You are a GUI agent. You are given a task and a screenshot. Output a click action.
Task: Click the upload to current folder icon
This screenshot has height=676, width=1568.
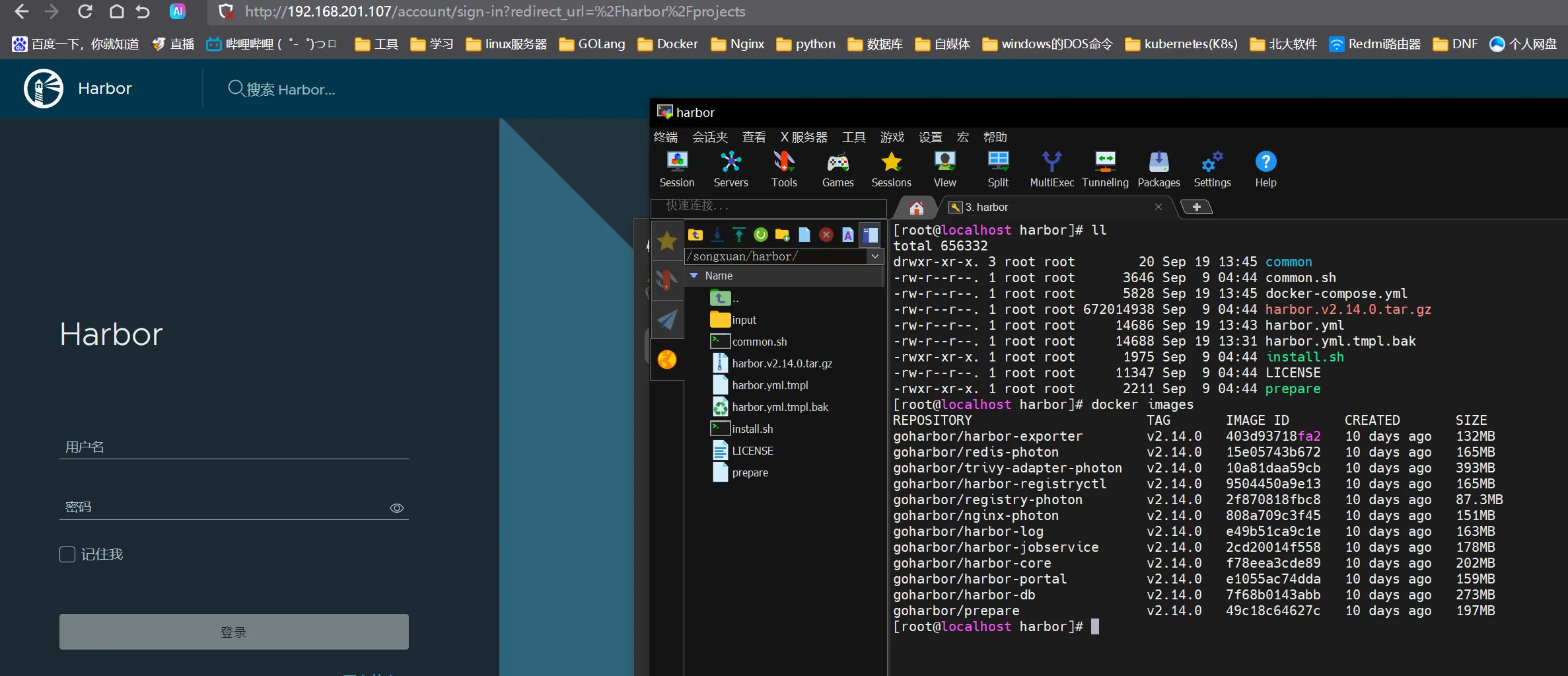(x=739, y=235)
